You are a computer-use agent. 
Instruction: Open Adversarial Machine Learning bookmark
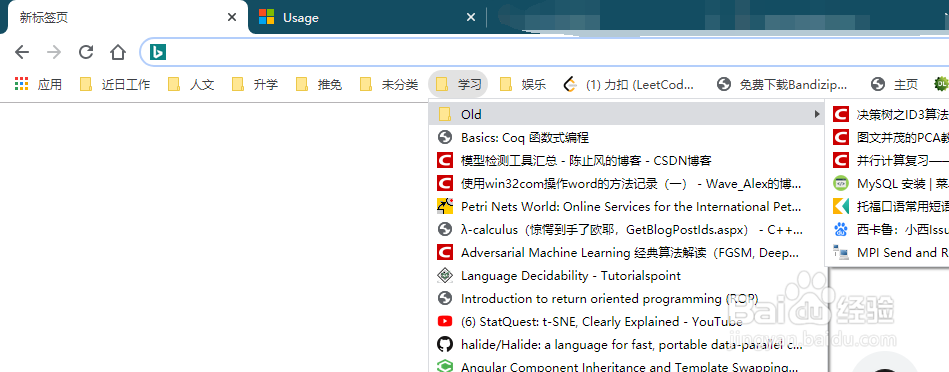626,252
